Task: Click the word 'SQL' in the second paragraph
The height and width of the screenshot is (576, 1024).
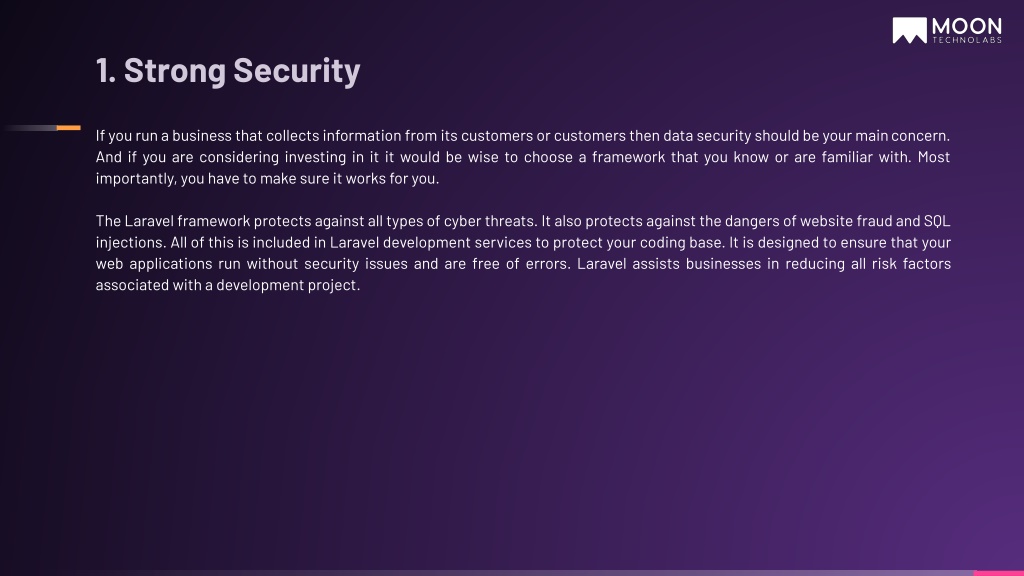Action: coord(937,221)
